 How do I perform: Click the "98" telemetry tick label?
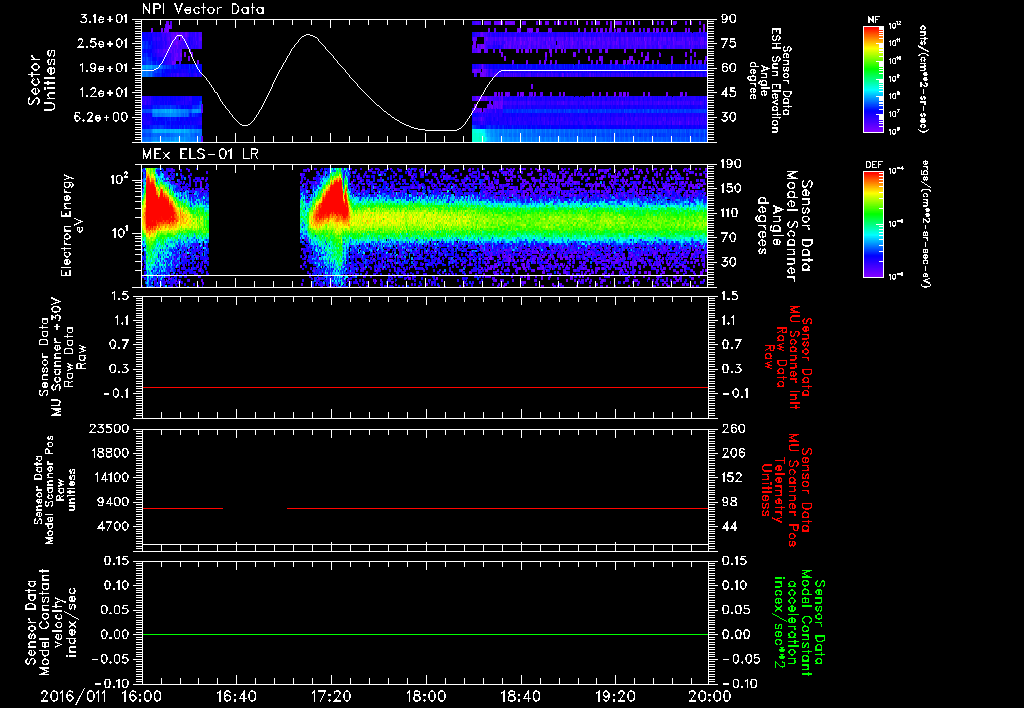tap(728, 502)
